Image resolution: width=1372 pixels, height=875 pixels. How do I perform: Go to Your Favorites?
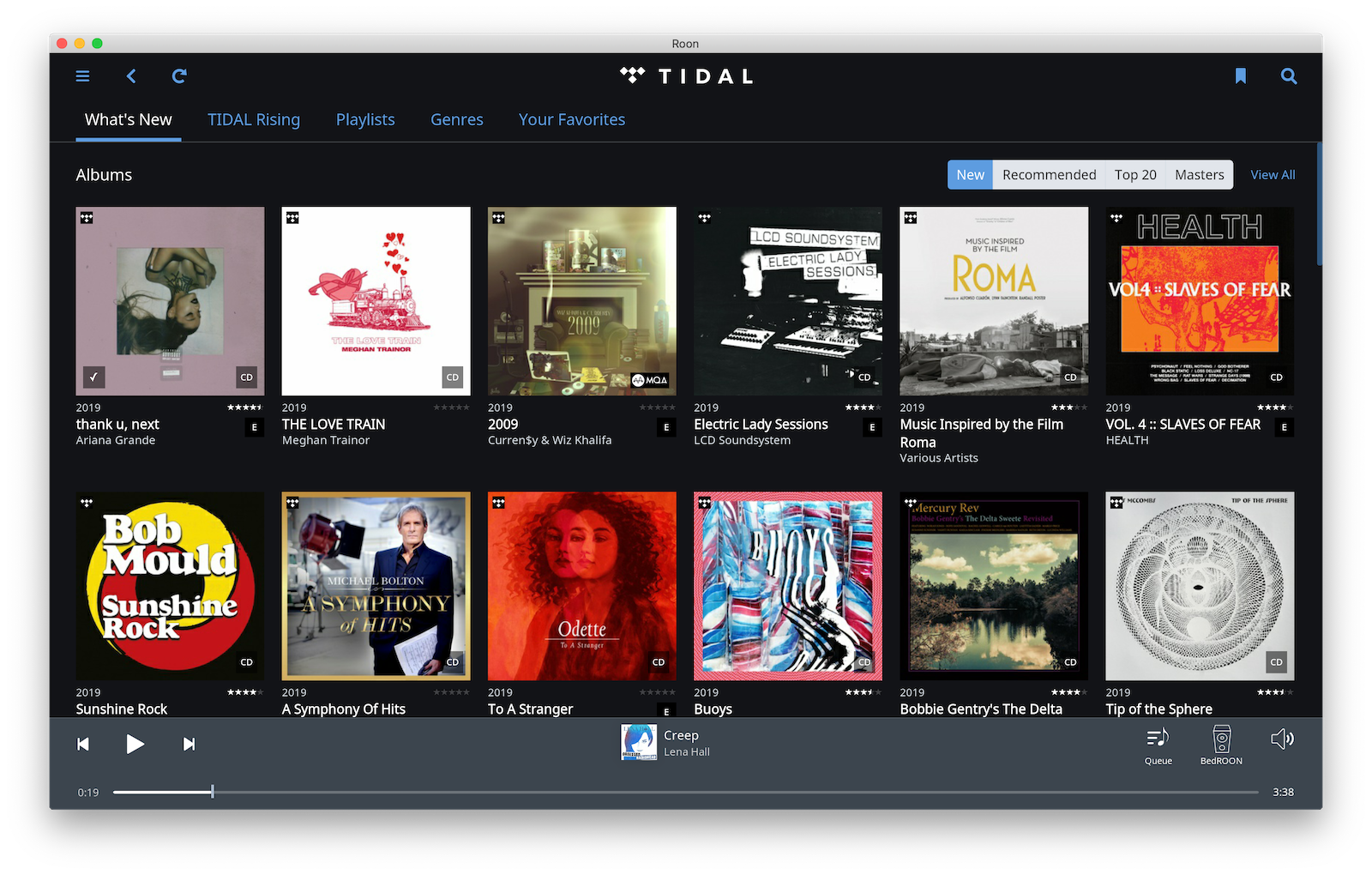(571, 119)
